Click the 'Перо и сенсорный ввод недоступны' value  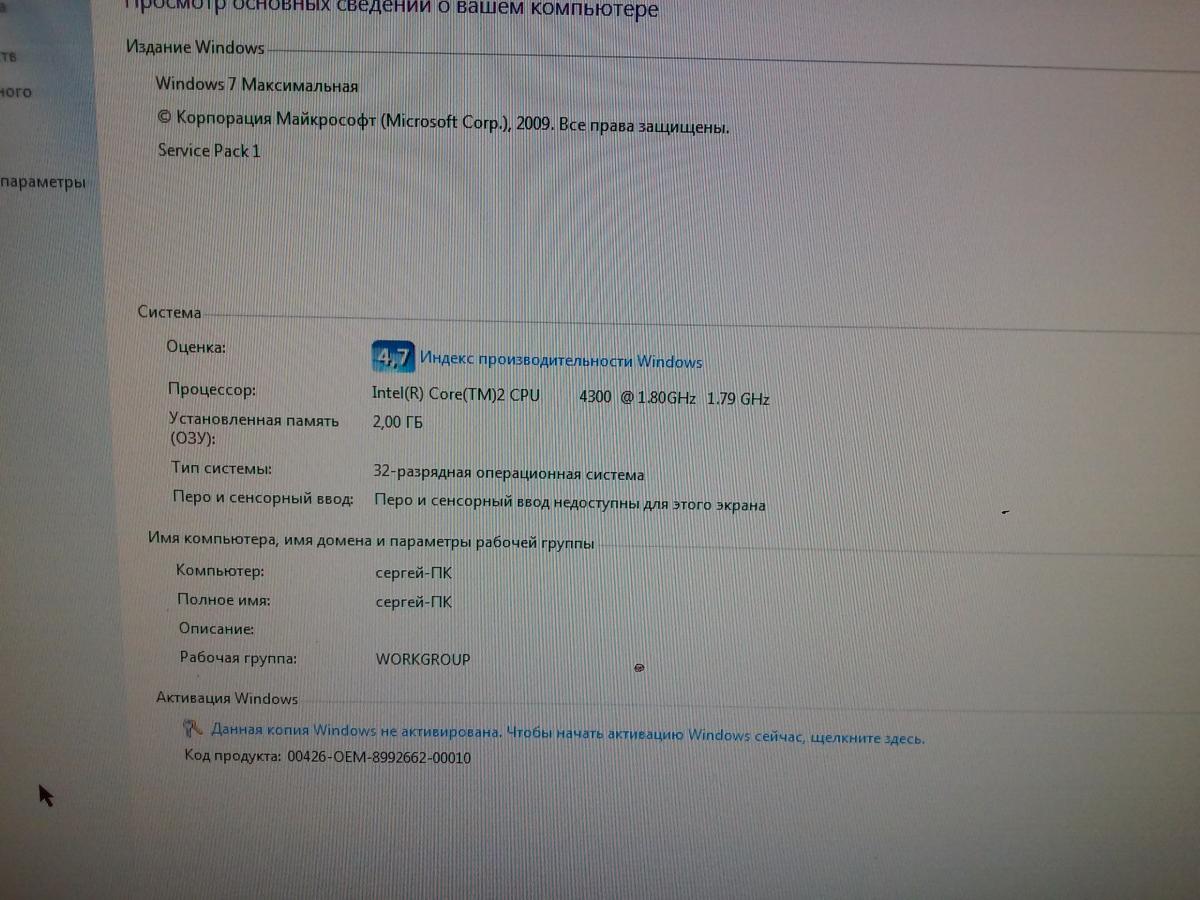[x=570, y=504]
